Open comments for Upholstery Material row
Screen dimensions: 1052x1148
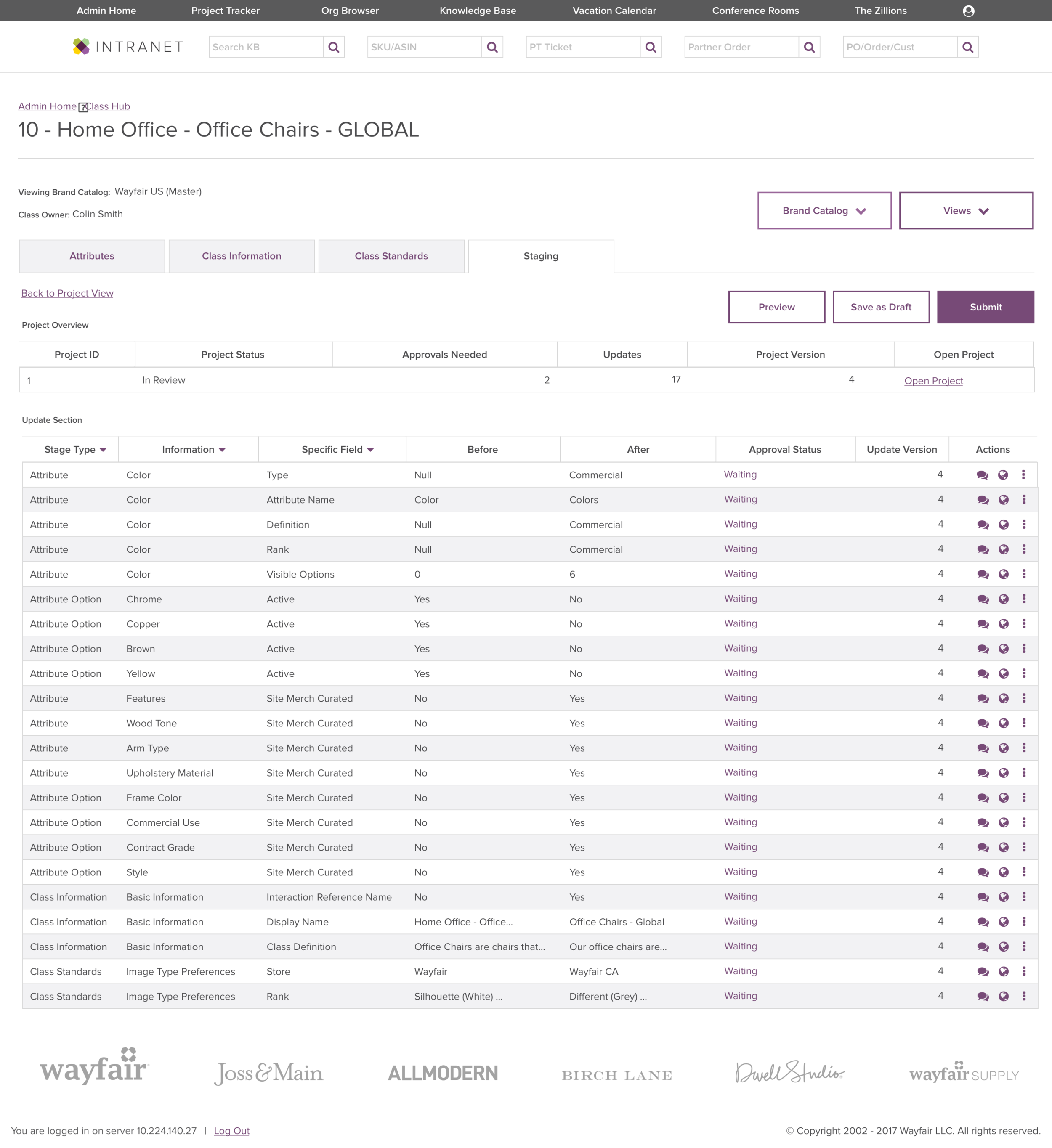click(983, 773)
